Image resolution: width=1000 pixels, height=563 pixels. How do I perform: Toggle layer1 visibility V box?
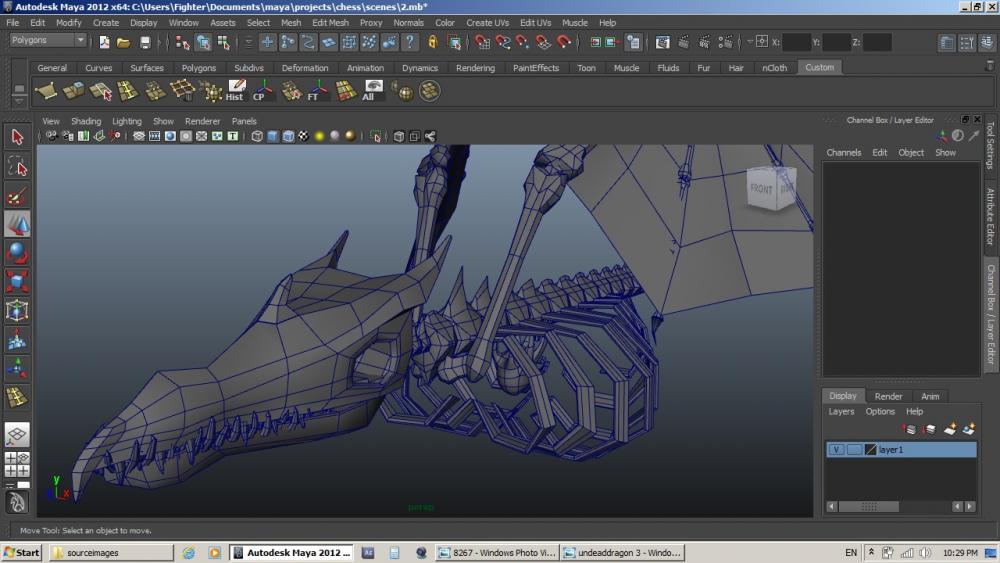click(x=836, y=450)
